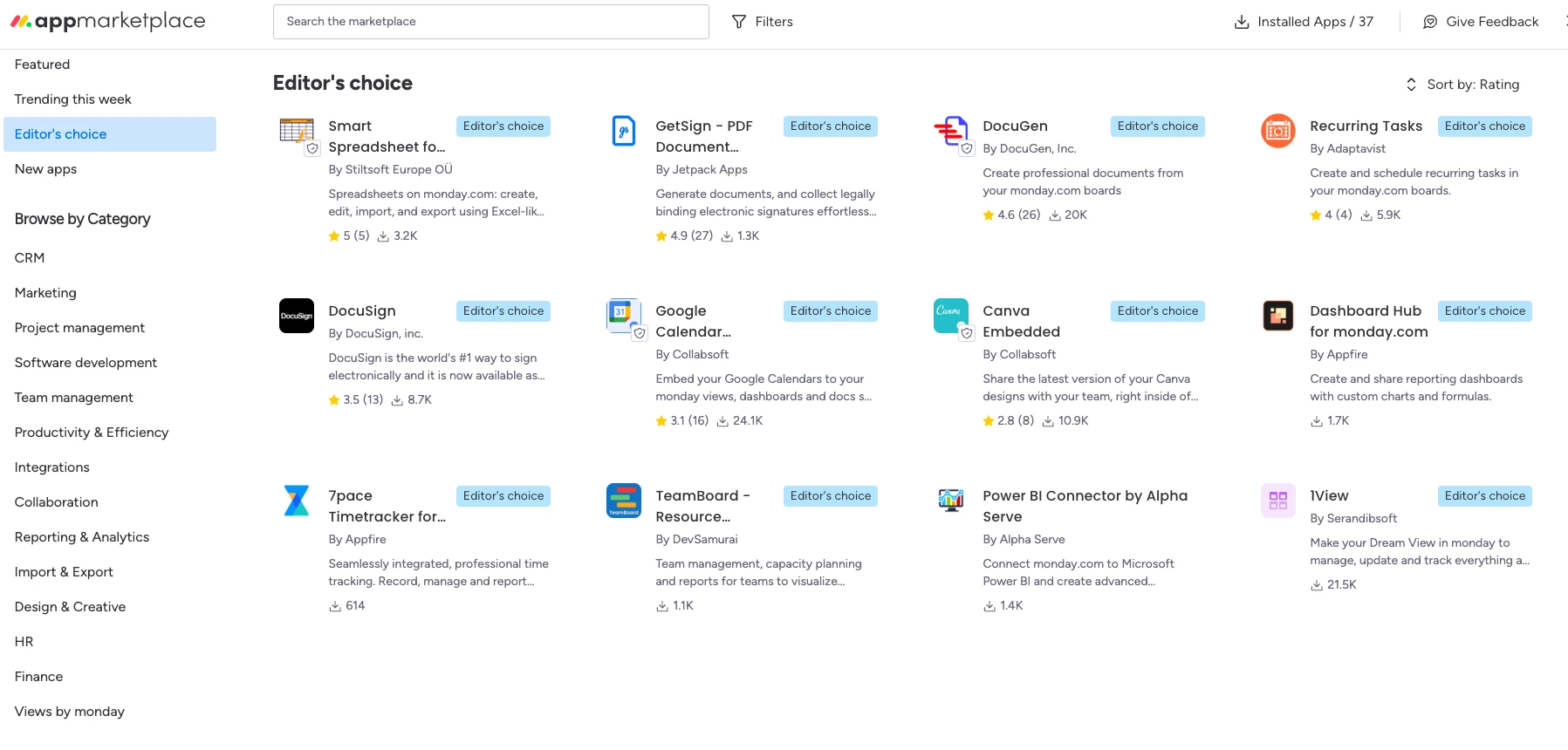Click Editor's choice badge on TeamBoard
Screen dimensions: 1568x750
coord(830,496)
